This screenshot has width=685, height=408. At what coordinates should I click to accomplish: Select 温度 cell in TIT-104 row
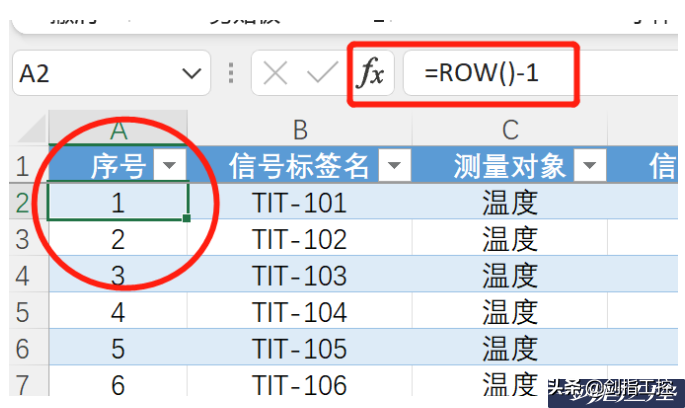(510, 312)
